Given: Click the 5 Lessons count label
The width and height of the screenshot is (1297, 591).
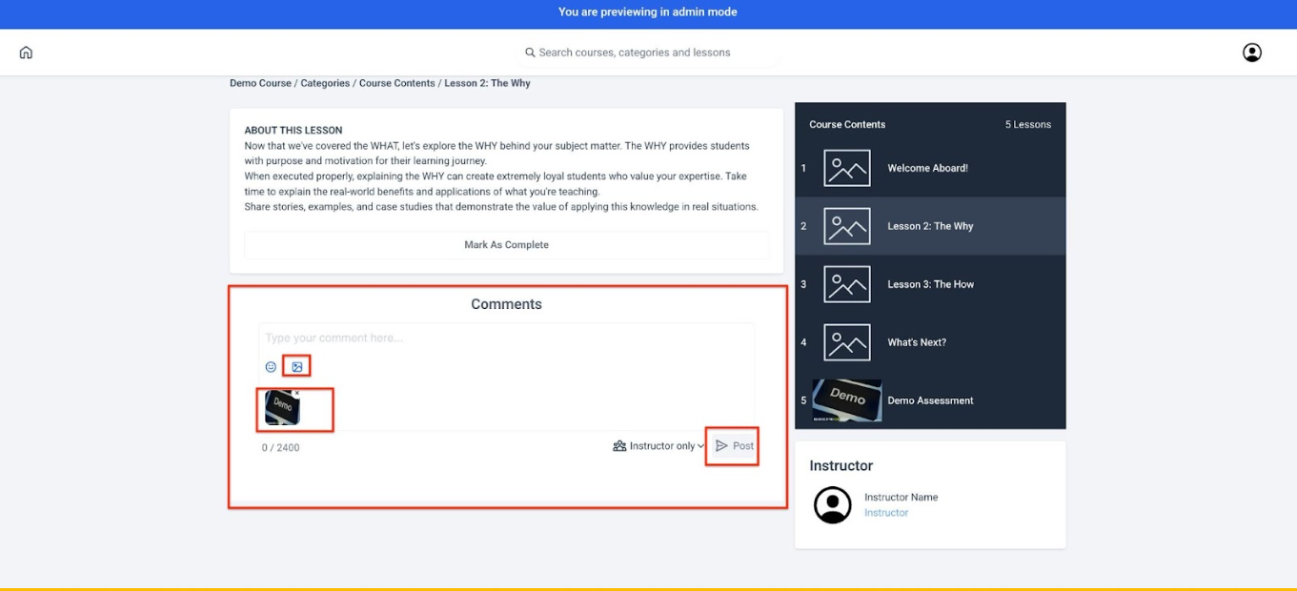Looking at the screenshot, I should pyautogui.click(x=1028, y=125).
